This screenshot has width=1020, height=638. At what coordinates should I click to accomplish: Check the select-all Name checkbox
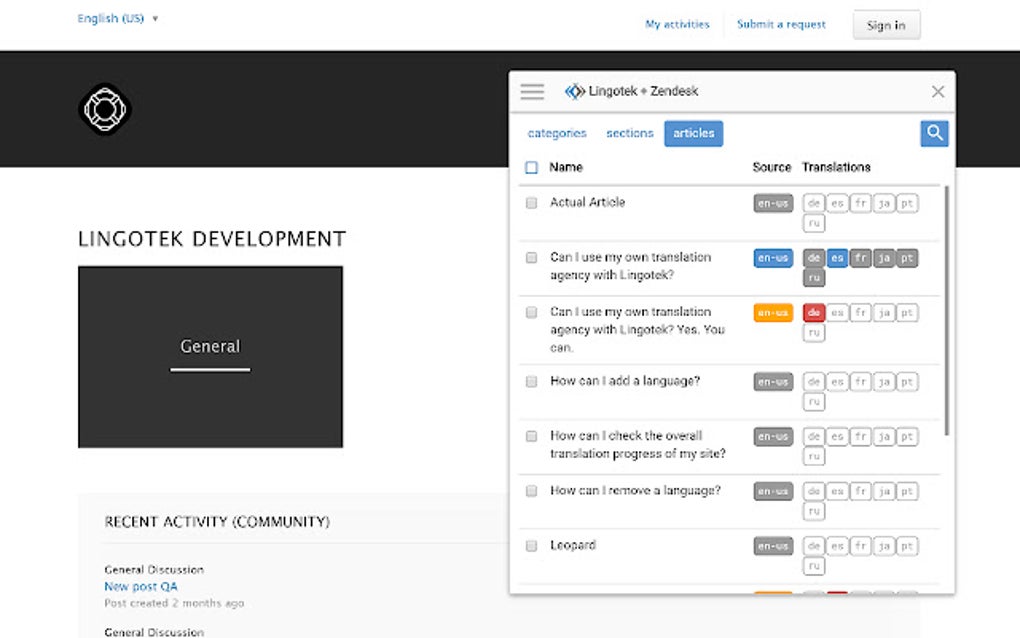[x=531, y=167]
